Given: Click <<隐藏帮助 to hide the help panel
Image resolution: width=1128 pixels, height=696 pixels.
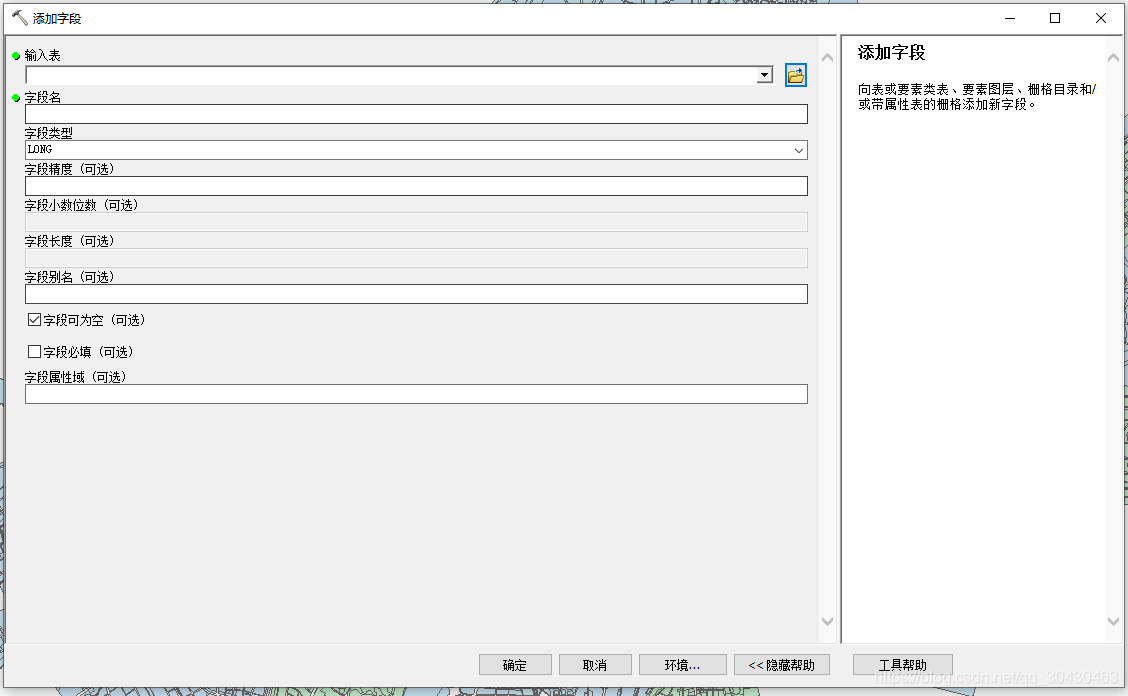Looking at the screenshot, I should (x=781, y=664).
